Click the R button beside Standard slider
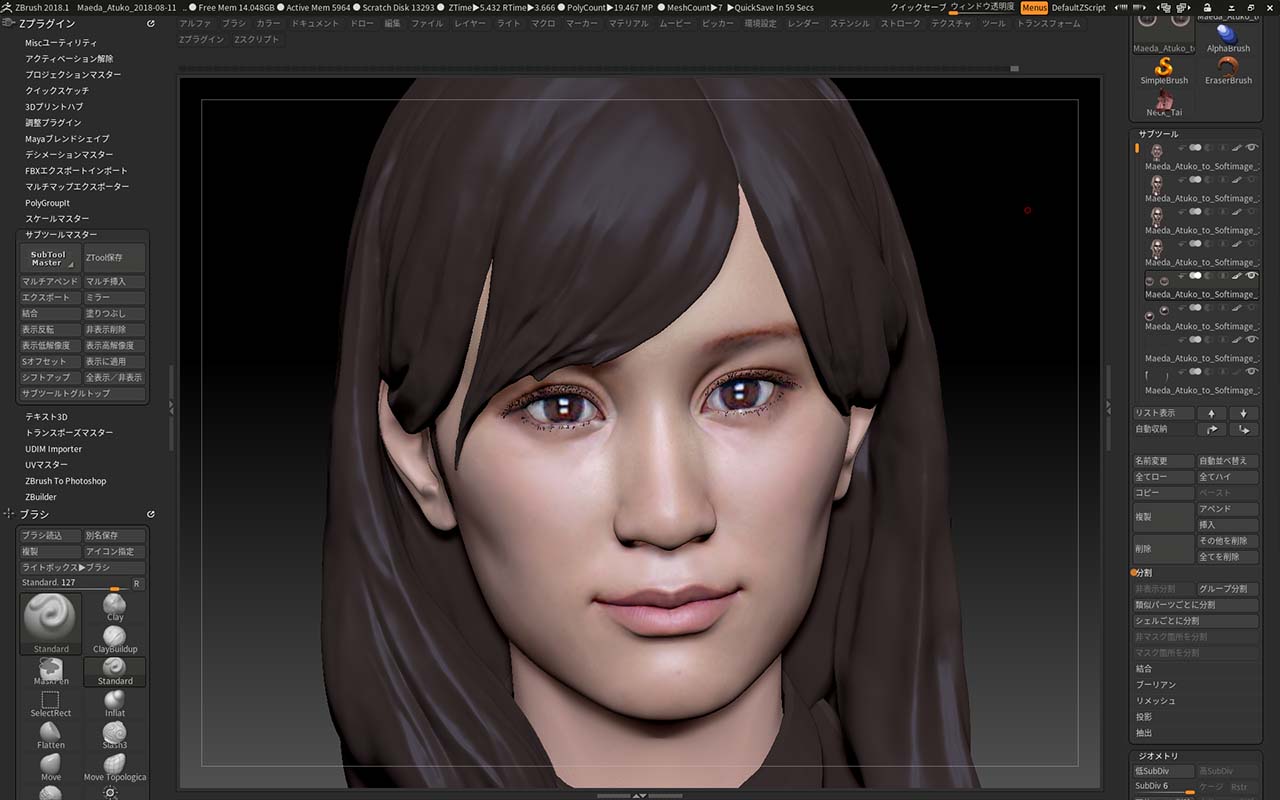 pos(137,583)
